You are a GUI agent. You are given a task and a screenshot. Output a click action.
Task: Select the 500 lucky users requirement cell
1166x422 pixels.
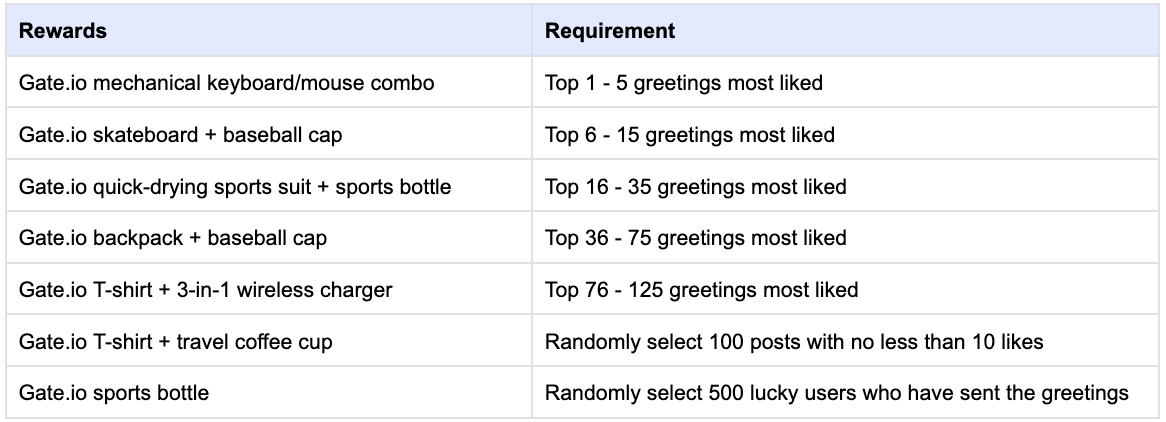tap(836, 393)
